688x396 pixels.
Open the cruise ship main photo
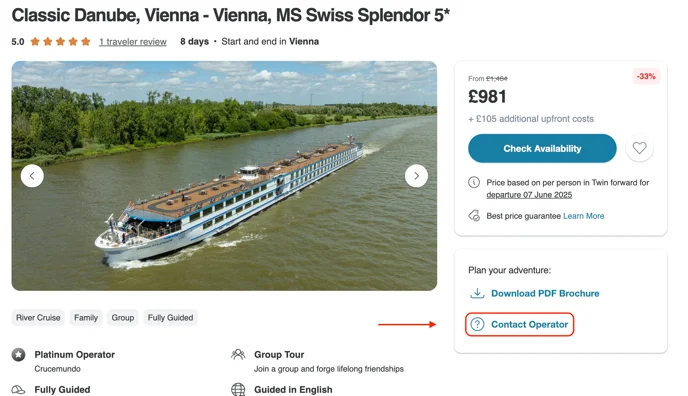[x=224, y=176]
